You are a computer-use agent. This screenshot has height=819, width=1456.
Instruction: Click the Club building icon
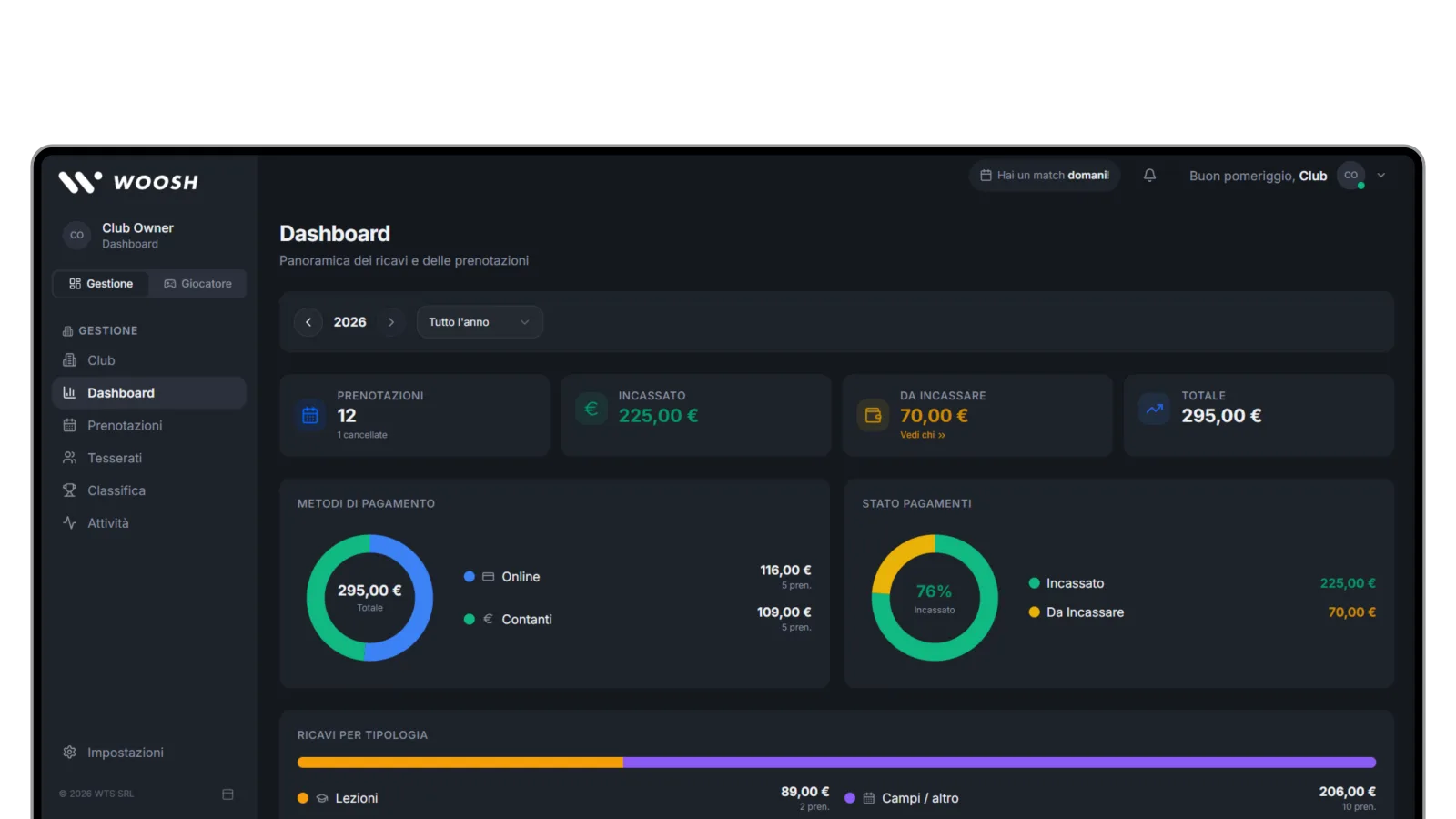[x=69, y=360]
